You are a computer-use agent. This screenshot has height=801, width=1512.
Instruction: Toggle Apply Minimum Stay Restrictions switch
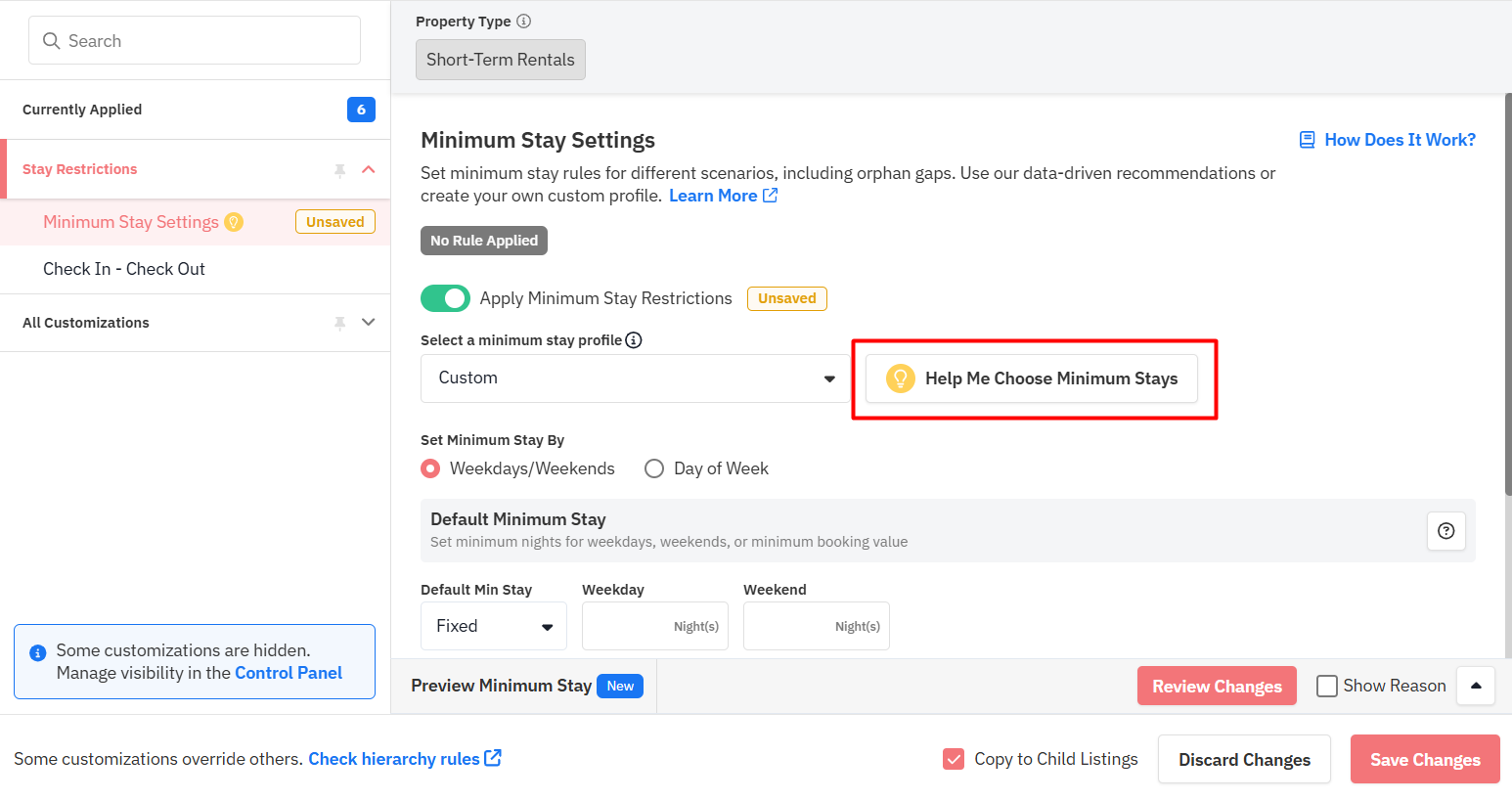(x=445, y=298)
